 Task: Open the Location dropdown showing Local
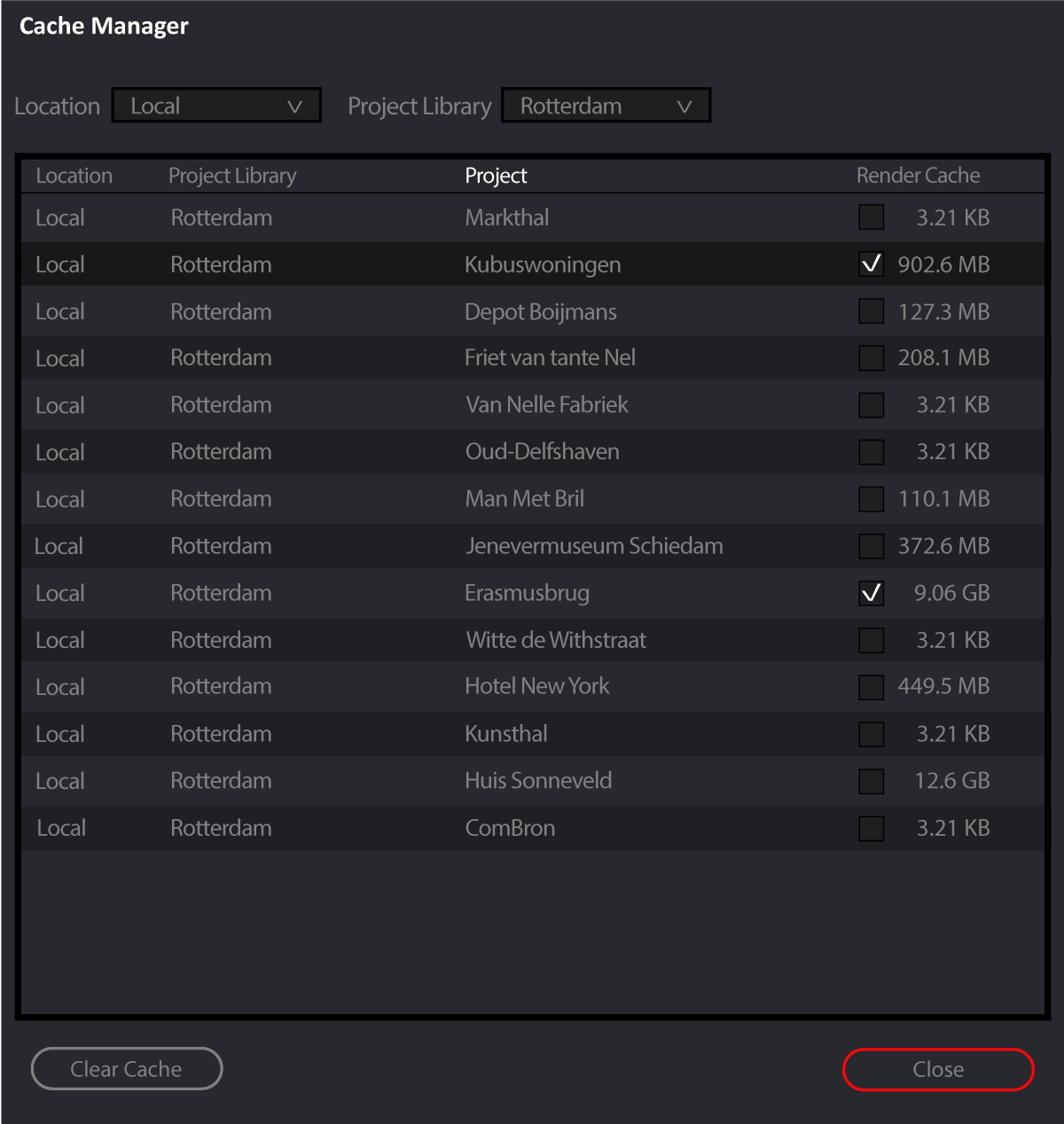(215, 105)
